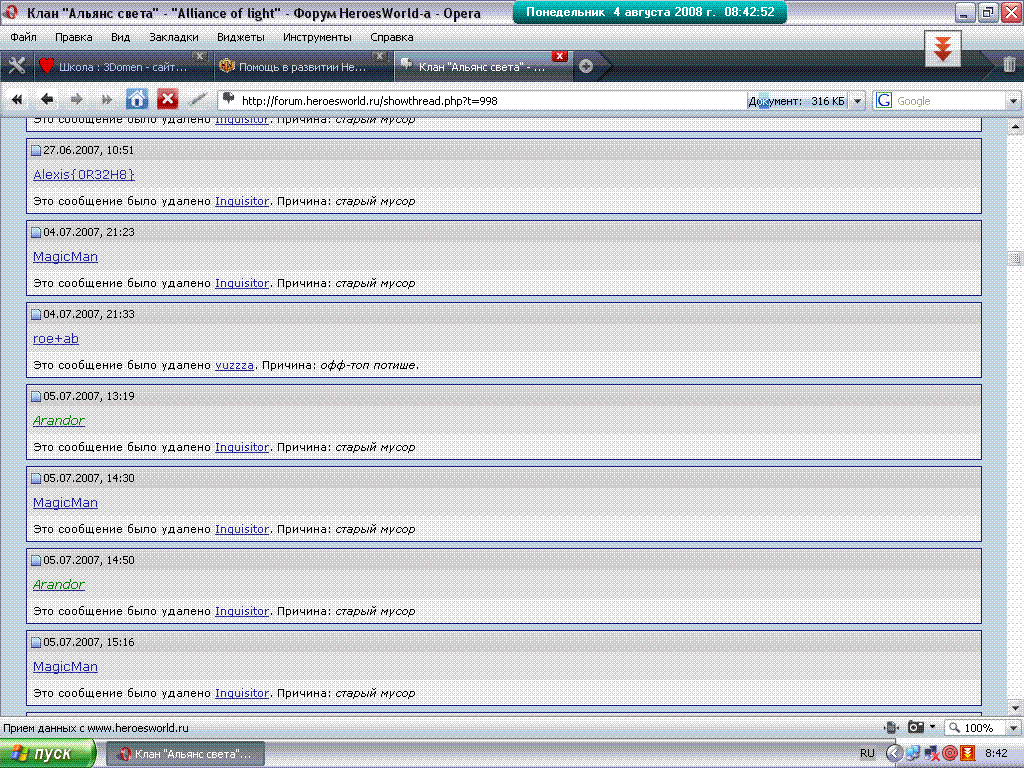
Task: Open roe+ab user profile link
Action: pyautogui.click(x=56, y=338)
